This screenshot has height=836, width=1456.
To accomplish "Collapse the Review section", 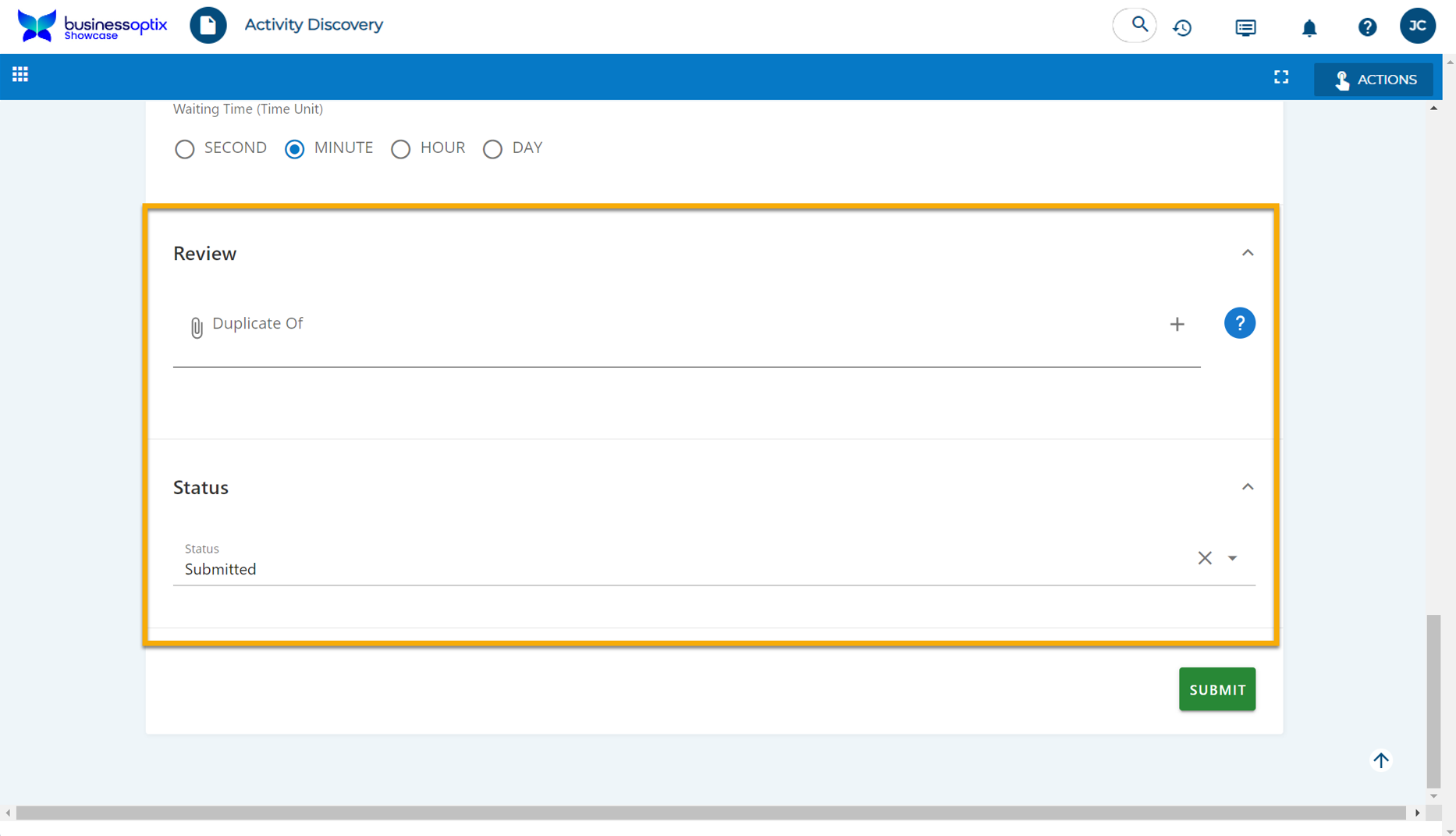I will coord(1248,253).
